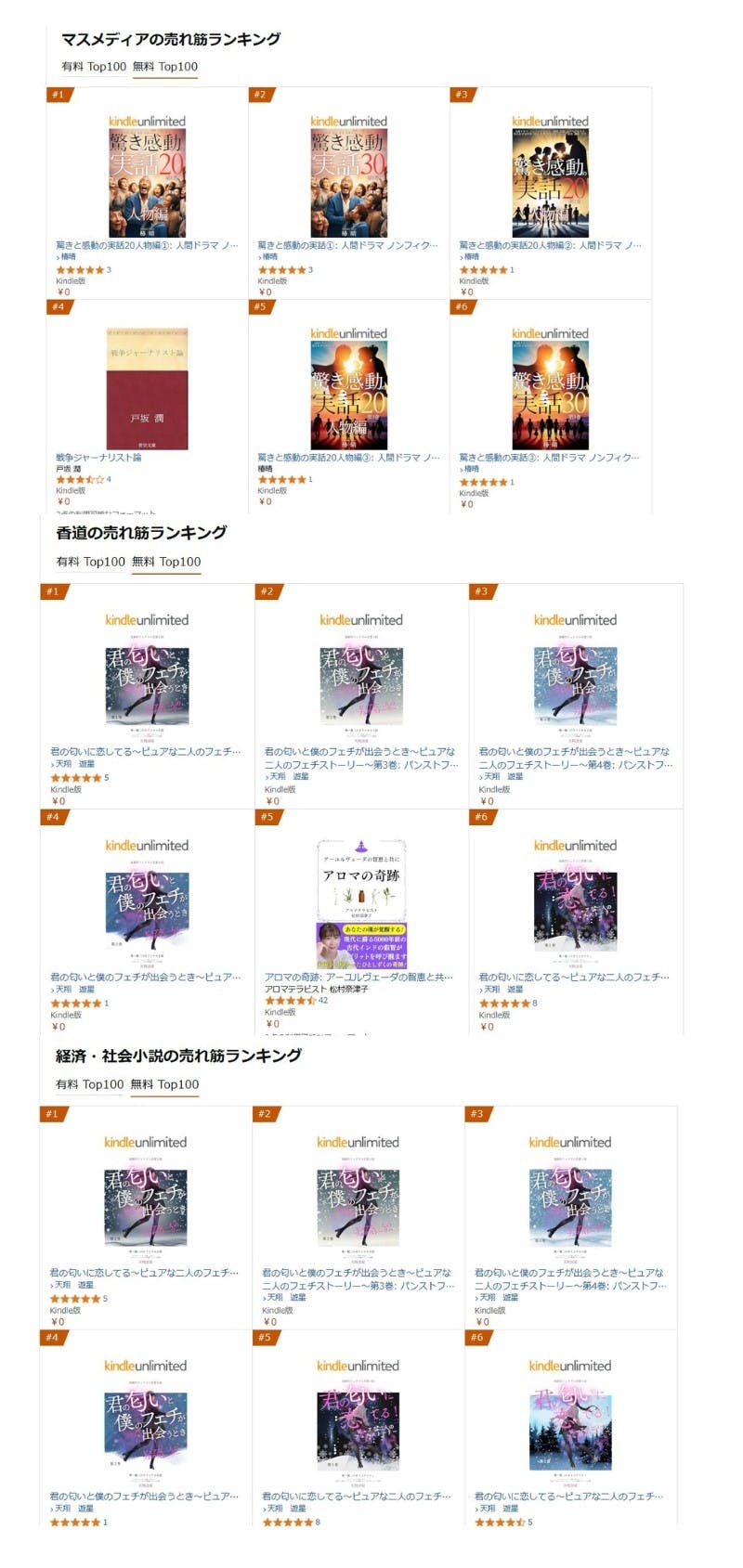This screenshot has width=743, height=1568.
Task: Click star rating of #1 マスメディア book
Action: 80,270
